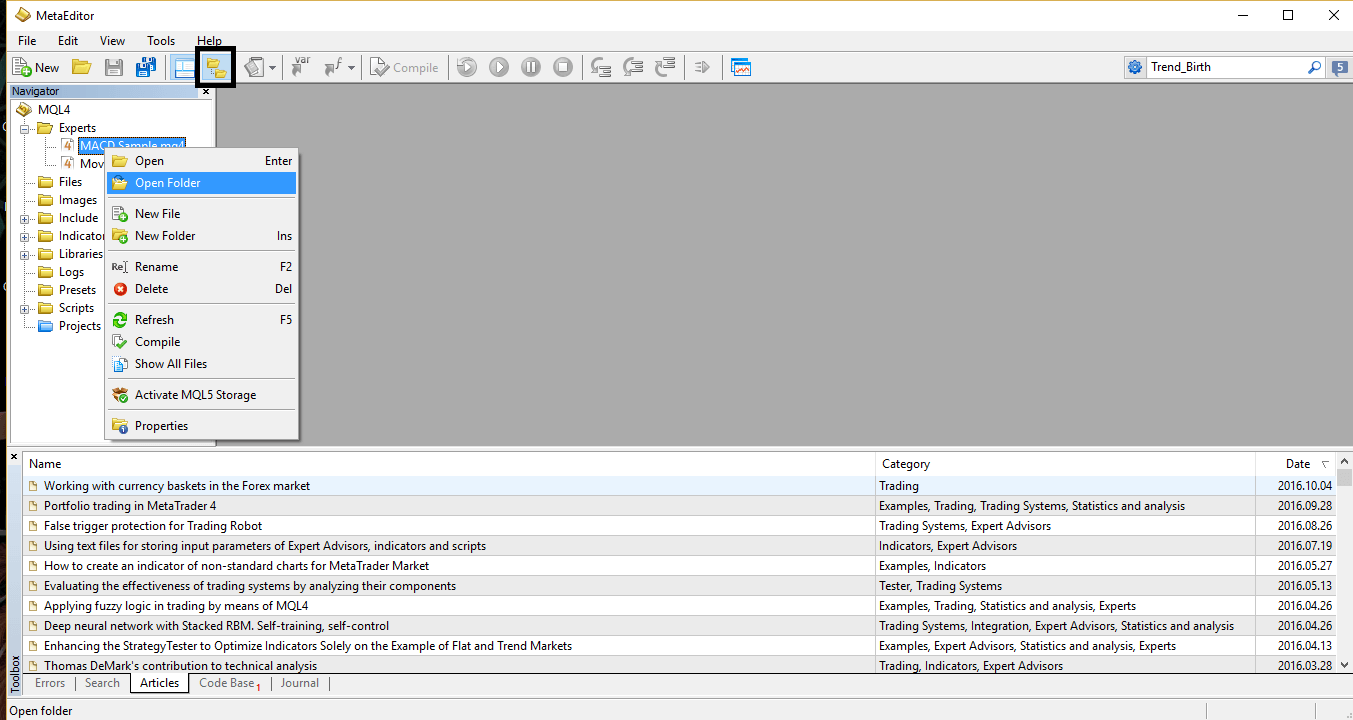Click the gear icon beside search field

[x=1135, y=67]
